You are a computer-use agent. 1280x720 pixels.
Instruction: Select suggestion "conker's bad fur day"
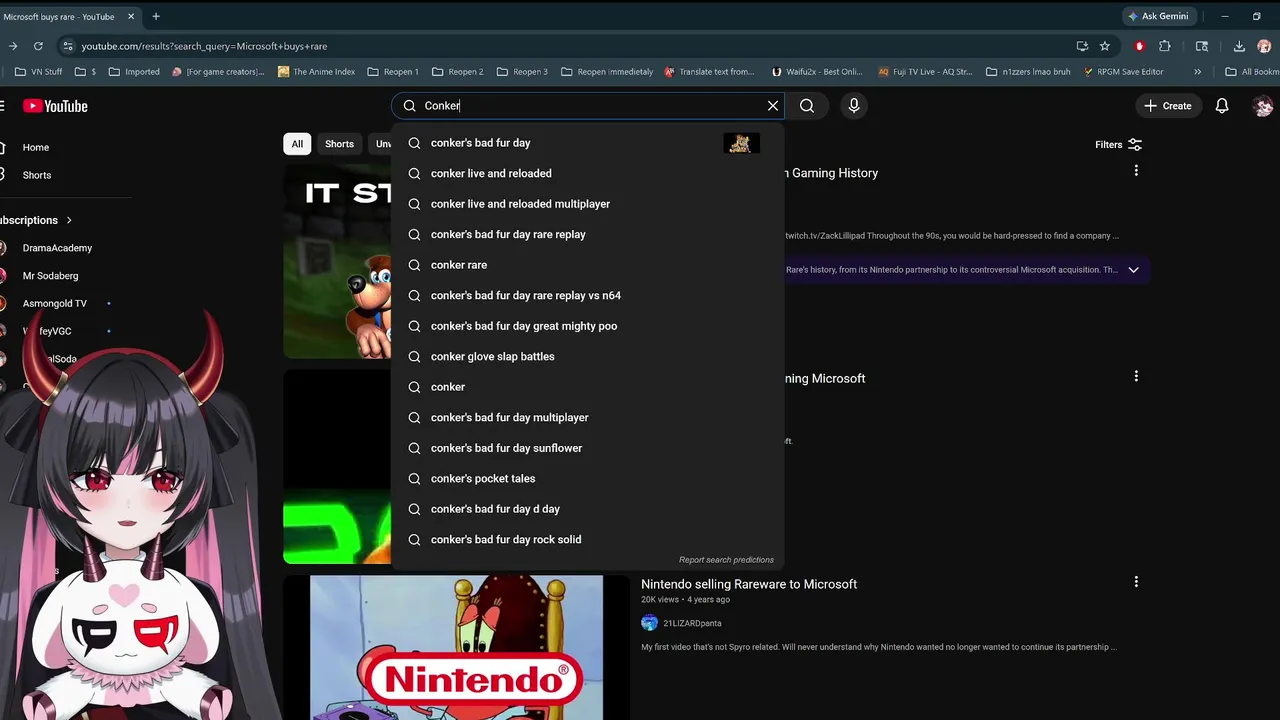pos(588,143)
